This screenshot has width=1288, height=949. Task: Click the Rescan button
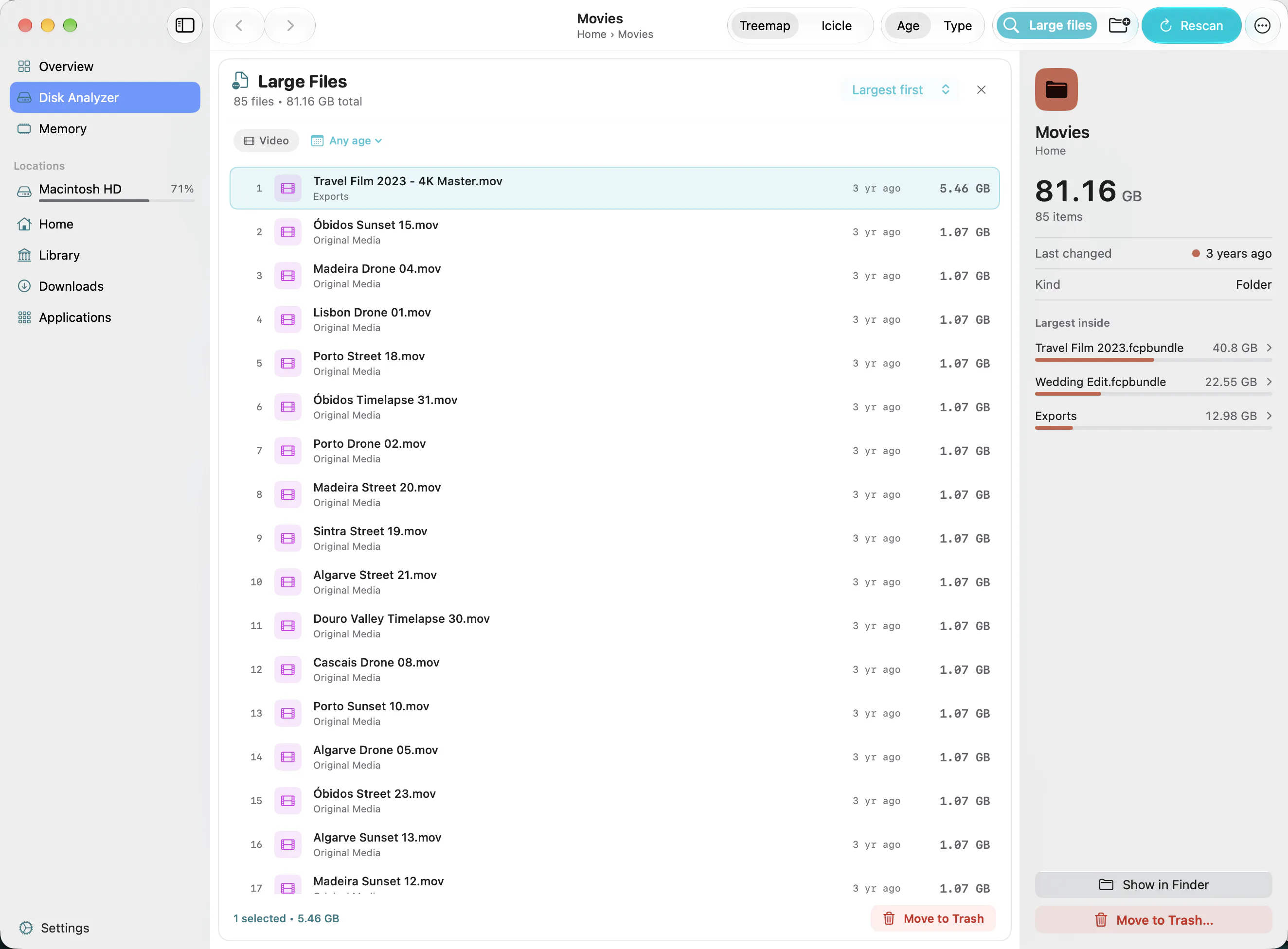pos(1191,25)
